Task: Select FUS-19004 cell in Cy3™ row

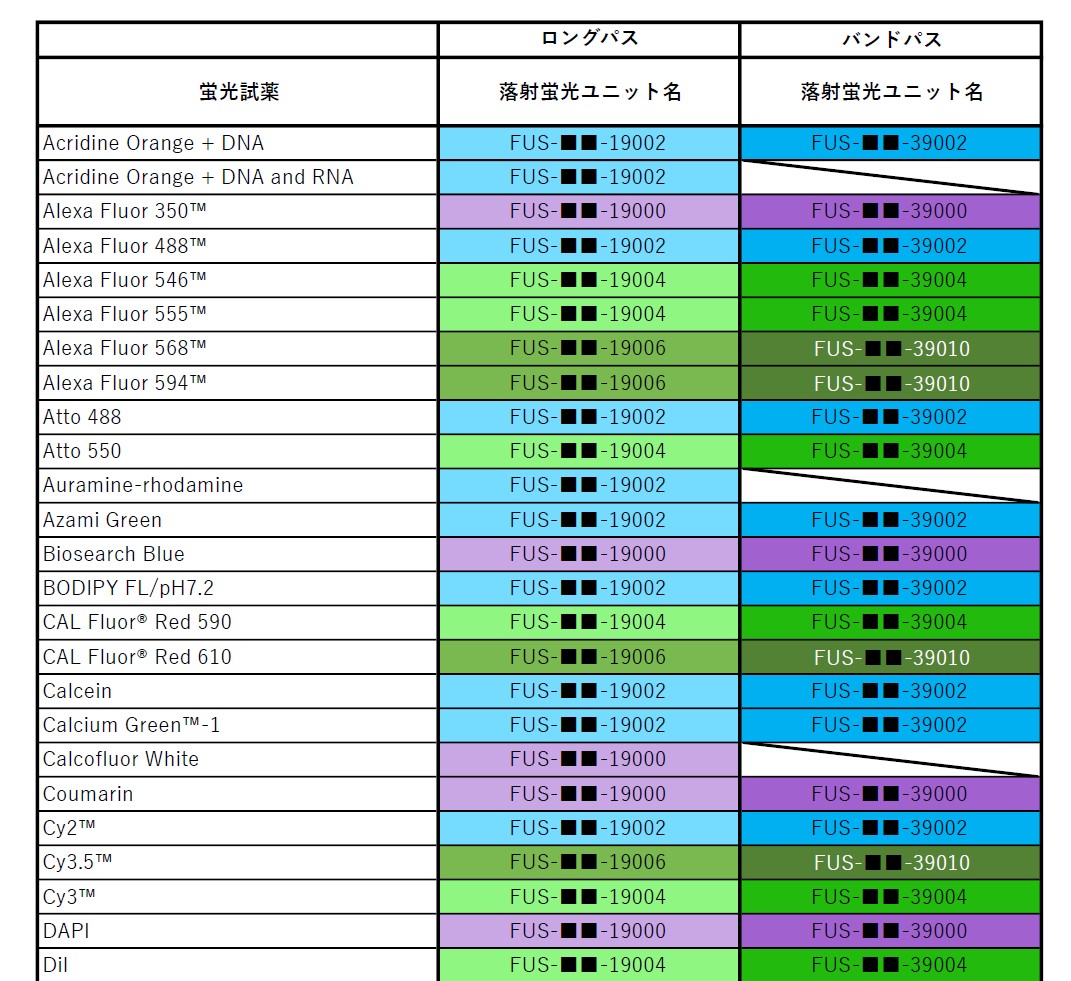Action: point(589,896)
